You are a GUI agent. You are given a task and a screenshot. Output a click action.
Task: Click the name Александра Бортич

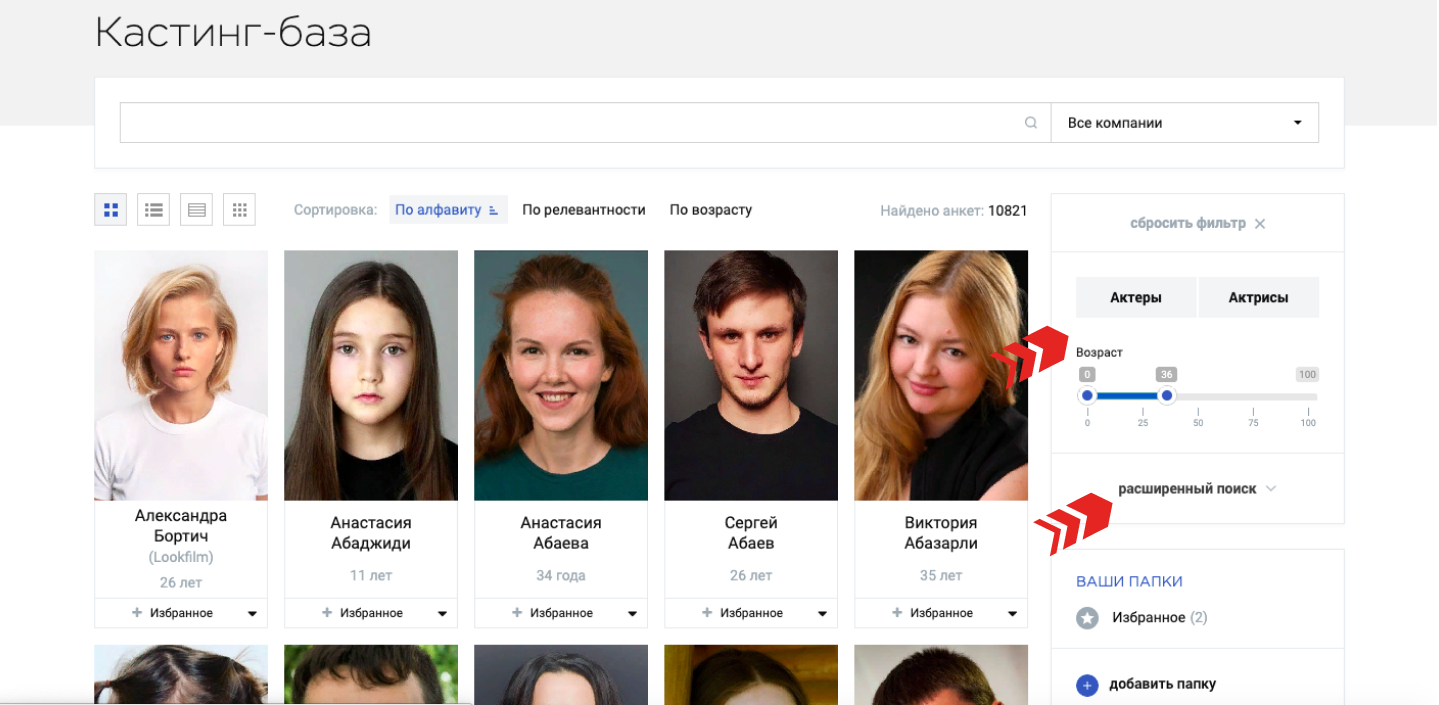(181, 526)
